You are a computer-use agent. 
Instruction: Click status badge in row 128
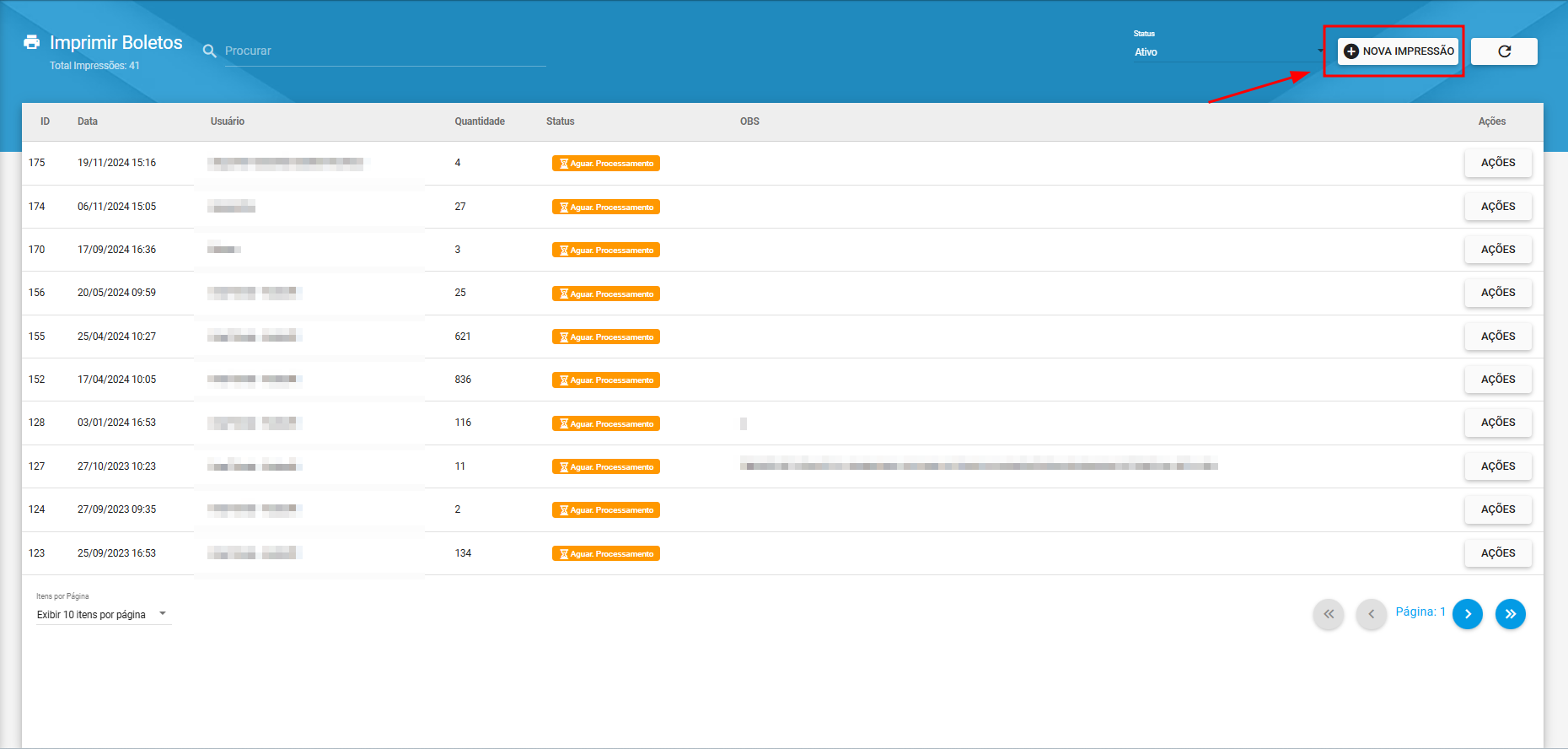tap(606, 424)
